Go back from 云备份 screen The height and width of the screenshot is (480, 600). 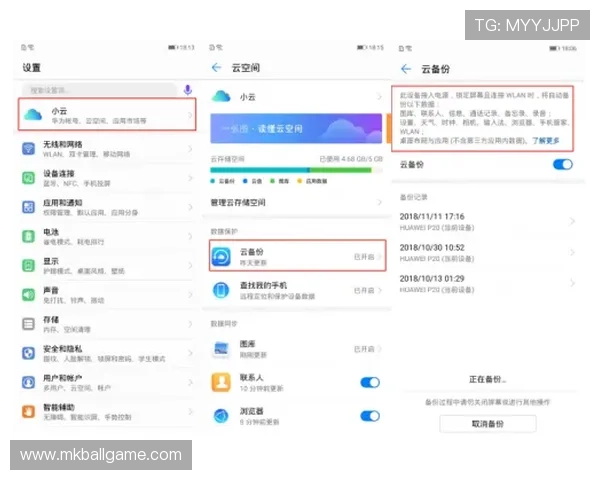click(x=406, y=69)
